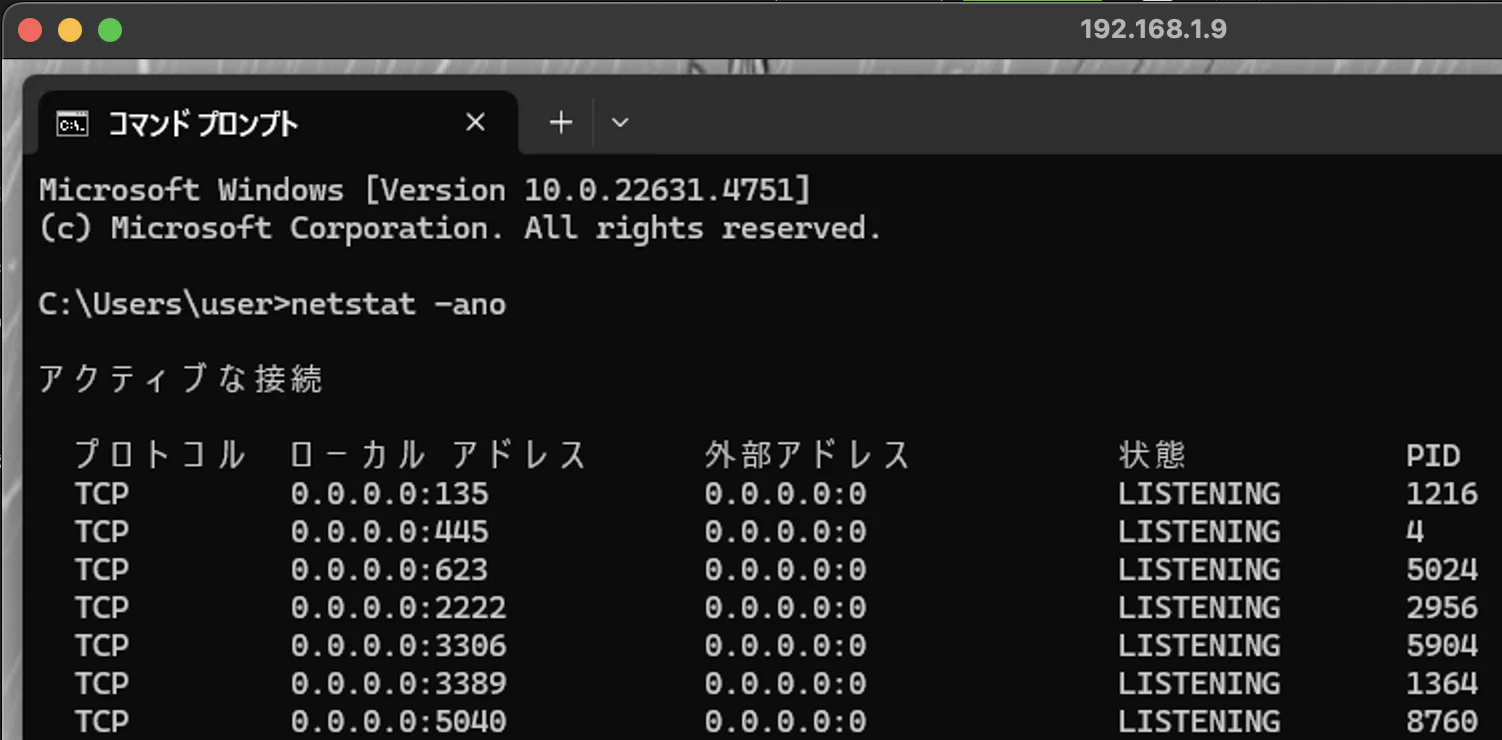Select the コマンド プロンプト tab

point(278,123)
